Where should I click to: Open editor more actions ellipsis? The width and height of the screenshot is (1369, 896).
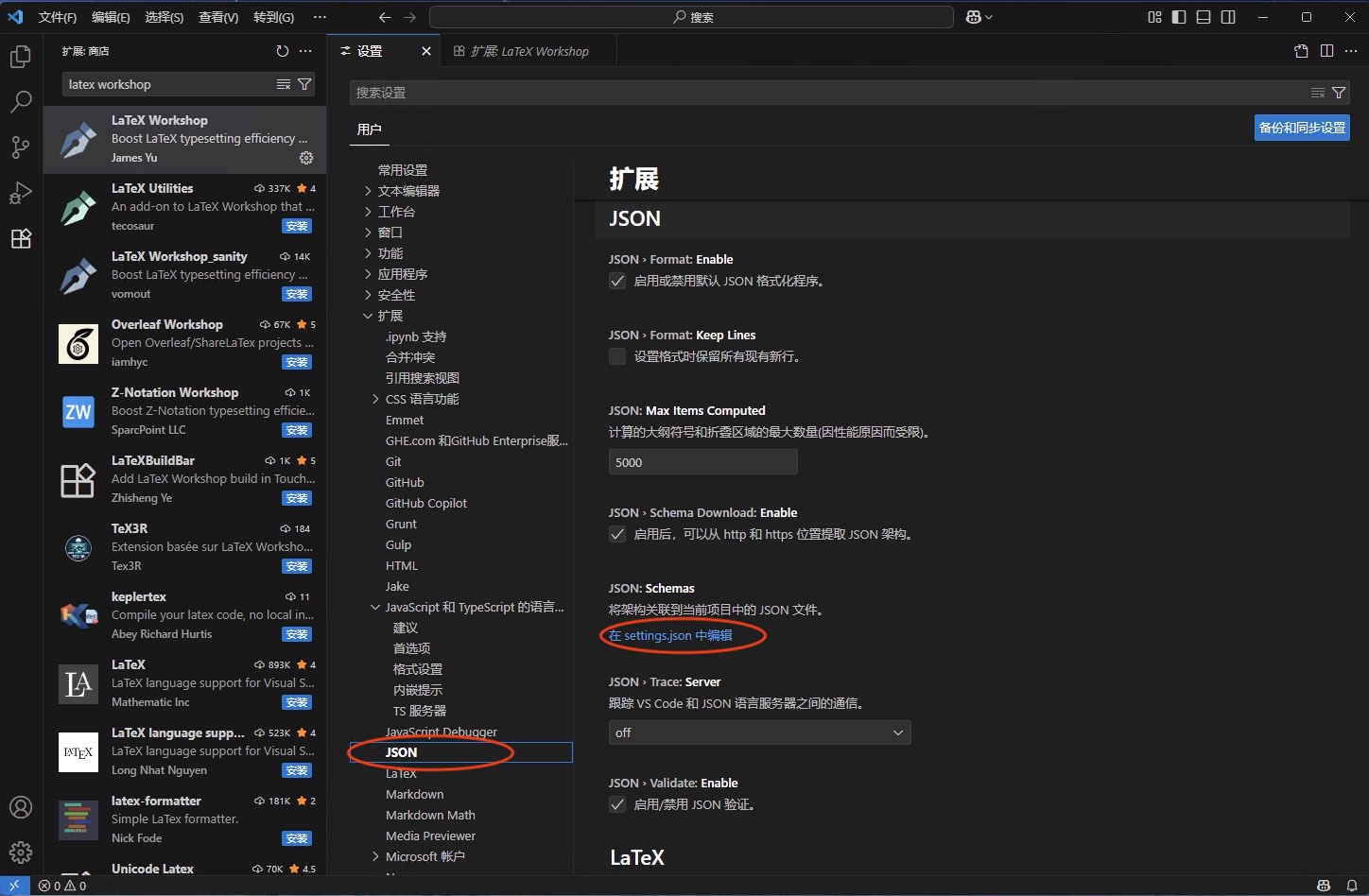tap(1351, 51)
